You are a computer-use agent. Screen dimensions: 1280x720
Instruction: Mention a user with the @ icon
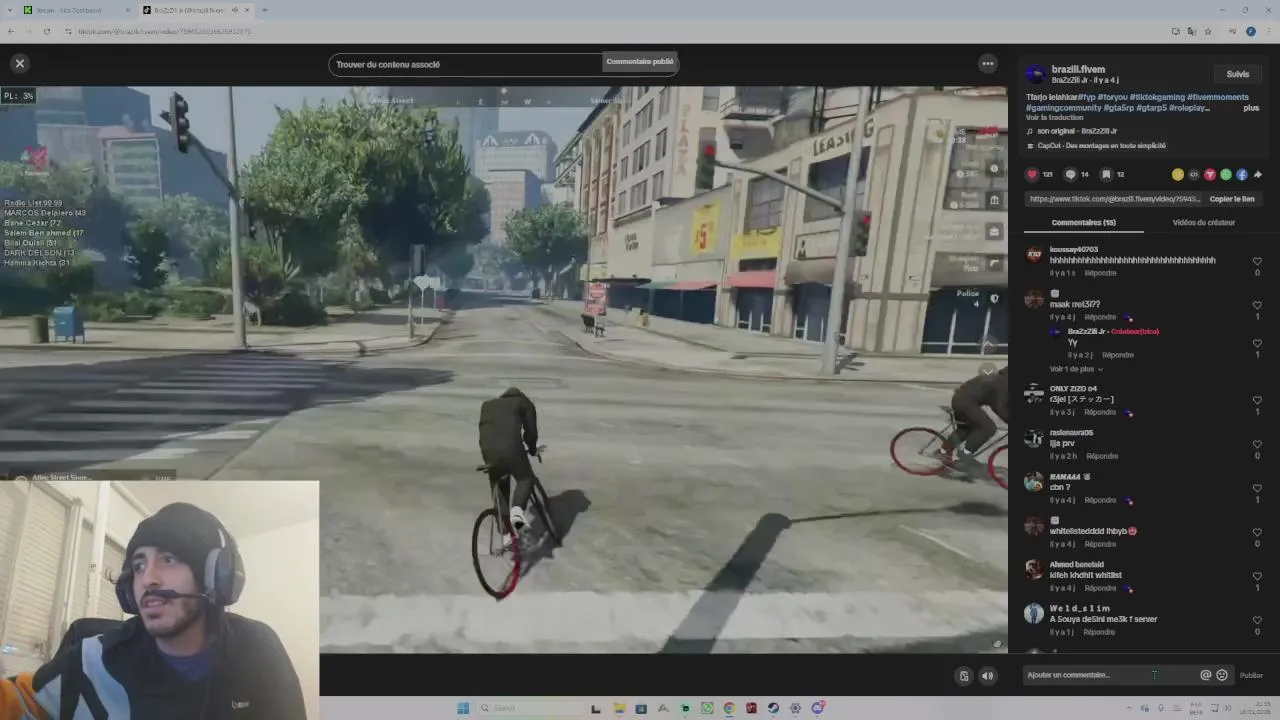coord(1205,675)
